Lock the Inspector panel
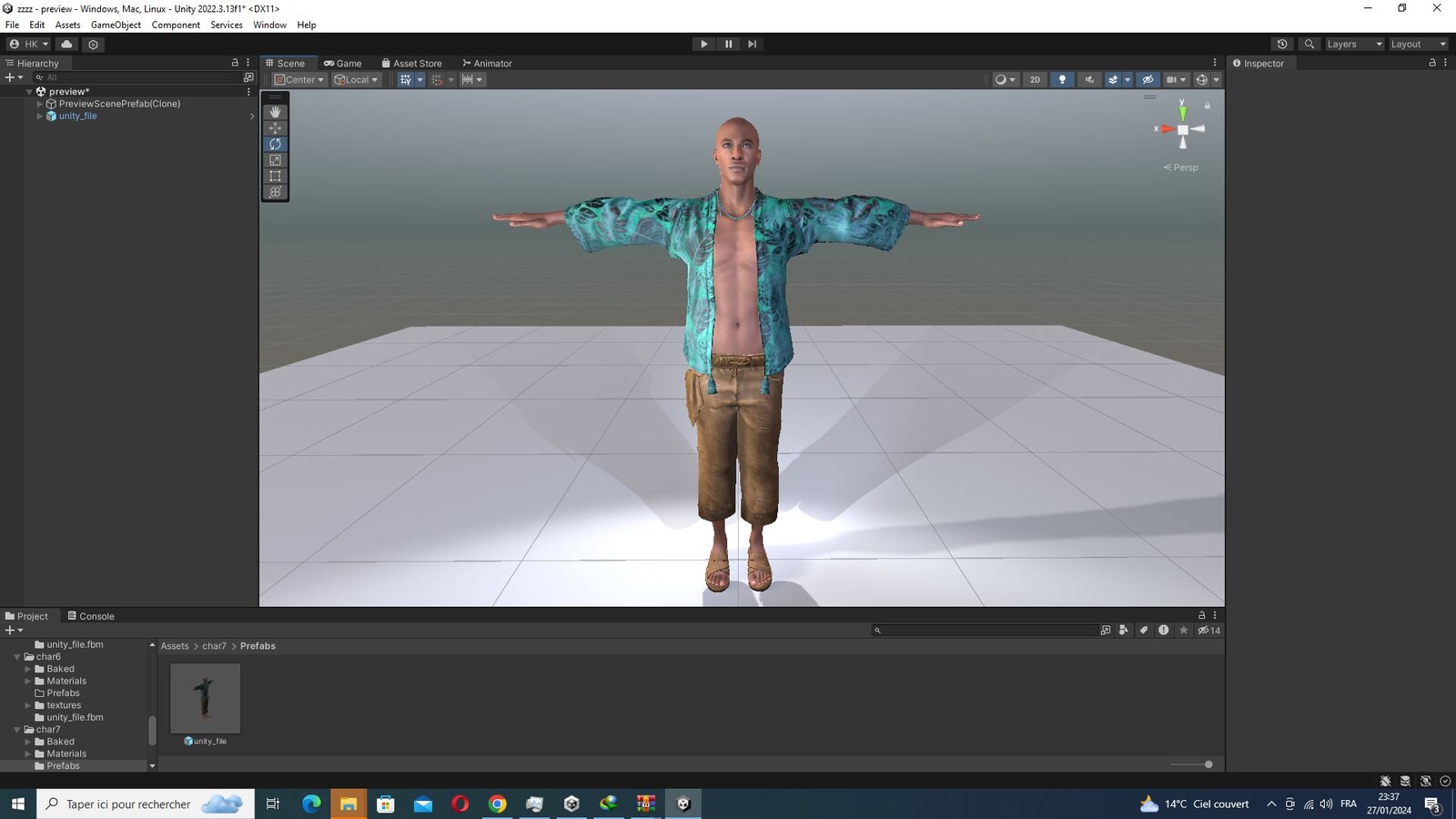The image size is (1456, 819). click(x=1431, y=63)
